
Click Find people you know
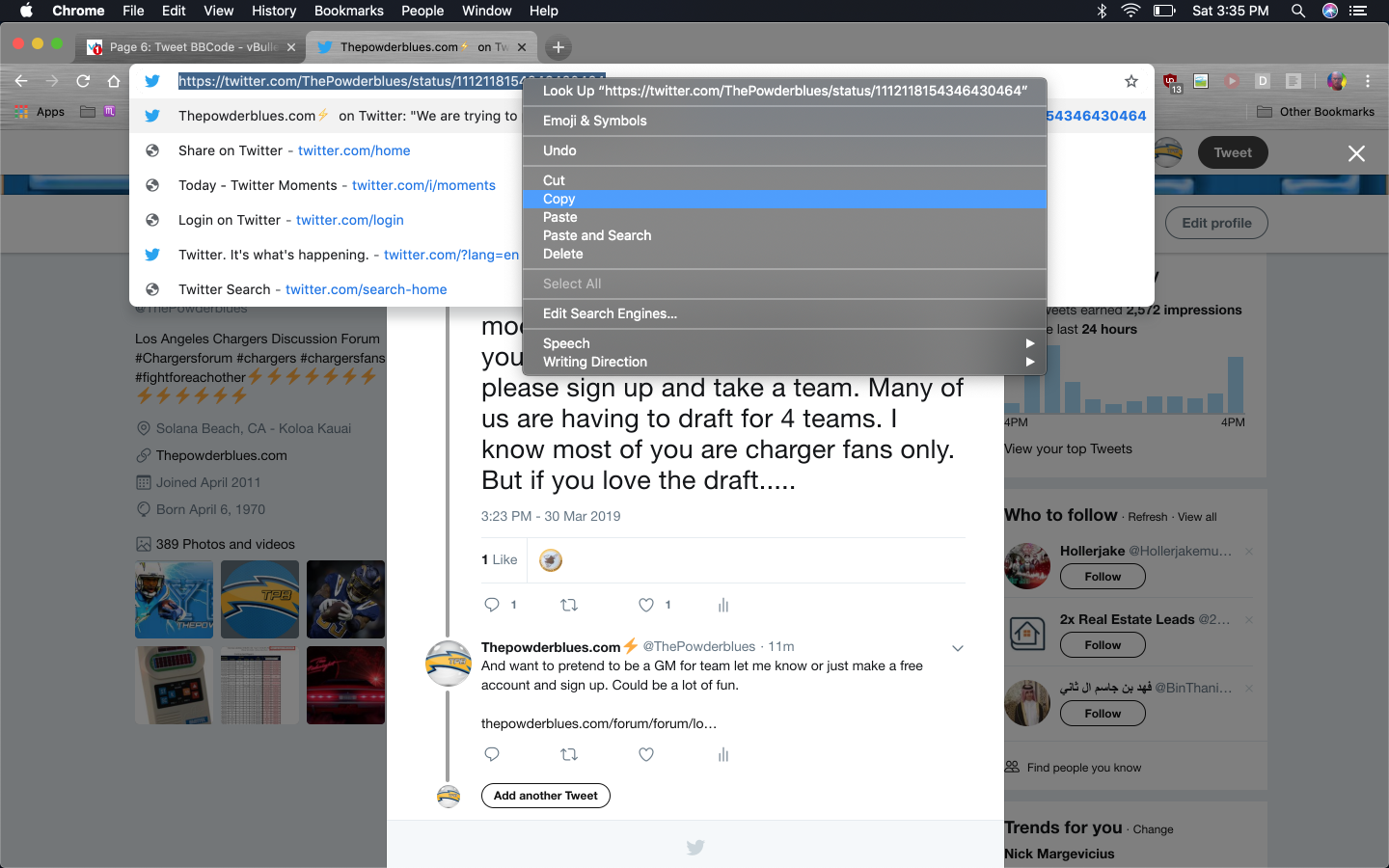1084,768
